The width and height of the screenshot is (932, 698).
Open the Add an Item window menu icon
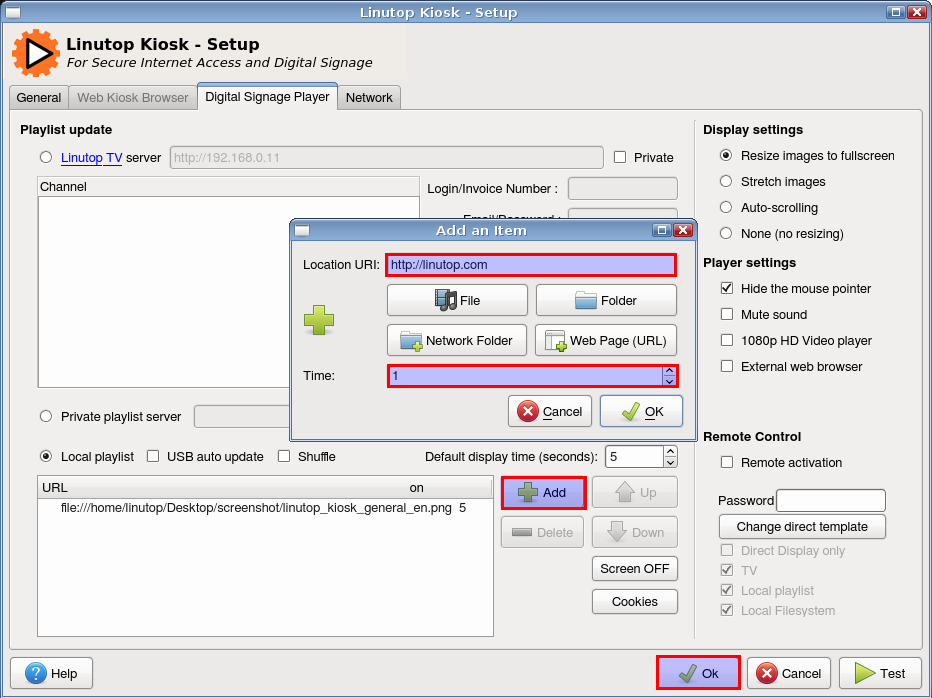(x=302, y=230)
